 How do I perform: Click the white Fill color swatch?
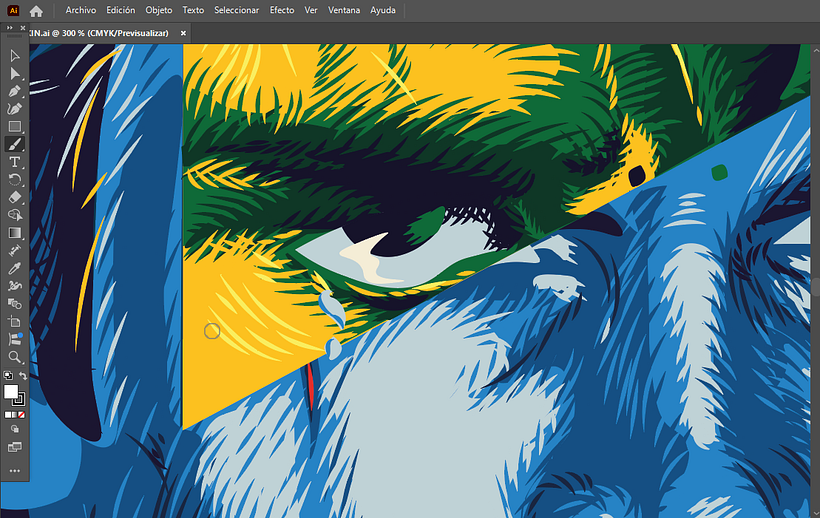[x=12, y=392]
